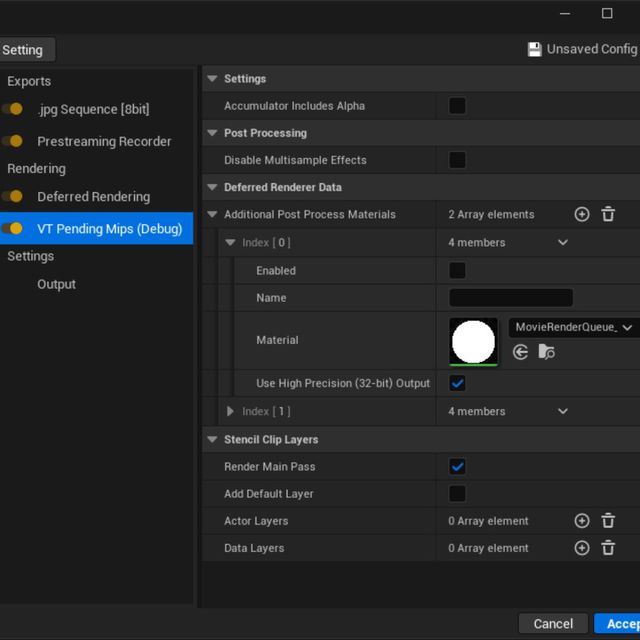Empty the Data Layers array
Screen dimensions: 640x640
tap(608, 548)
